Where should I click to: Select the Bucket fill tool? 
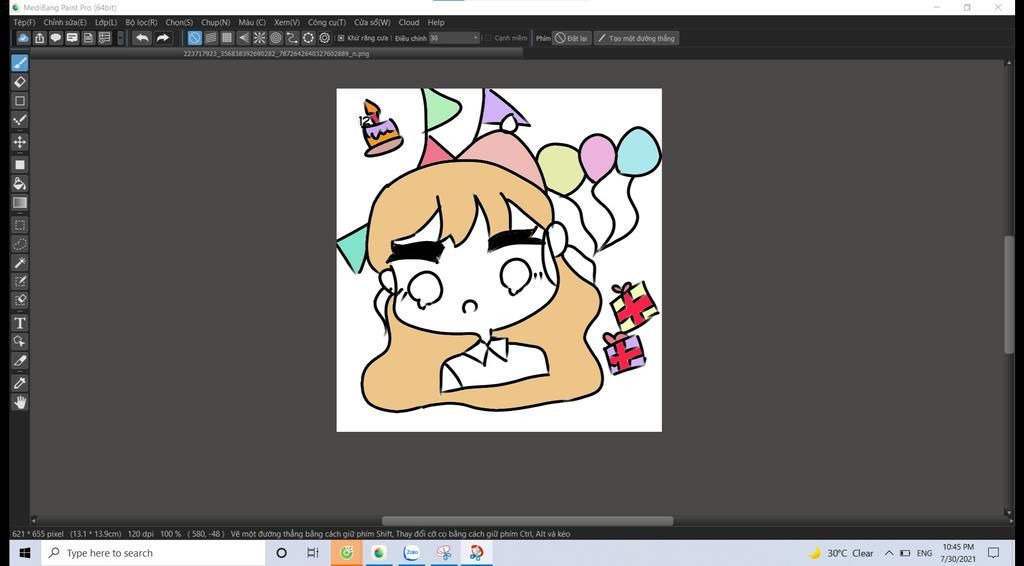pyautogui.click(x=20, y=183)
